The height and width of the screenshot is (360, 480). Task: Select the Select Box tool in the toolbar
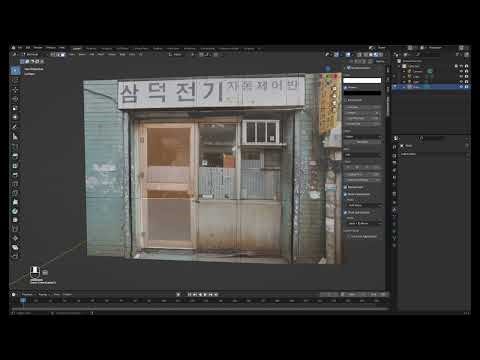point(15,71)
